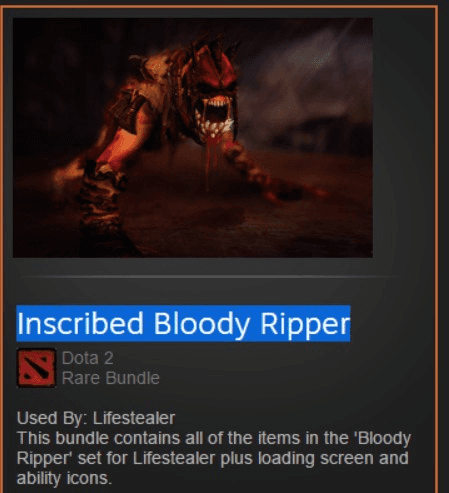Click the bundle description starting 'This bundle contains'
449x493 pixels.
click(x=214, y=458)
